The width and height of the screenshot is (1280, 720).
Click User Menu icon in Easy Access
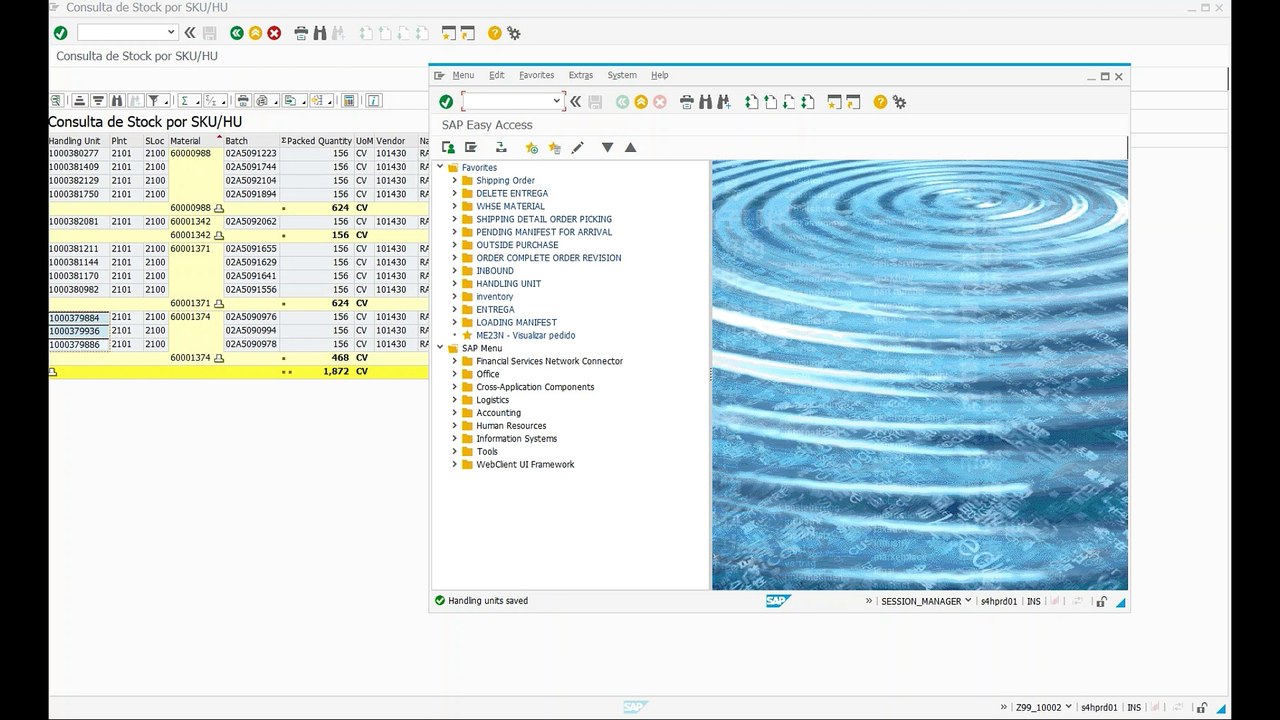tap(448, 147)
